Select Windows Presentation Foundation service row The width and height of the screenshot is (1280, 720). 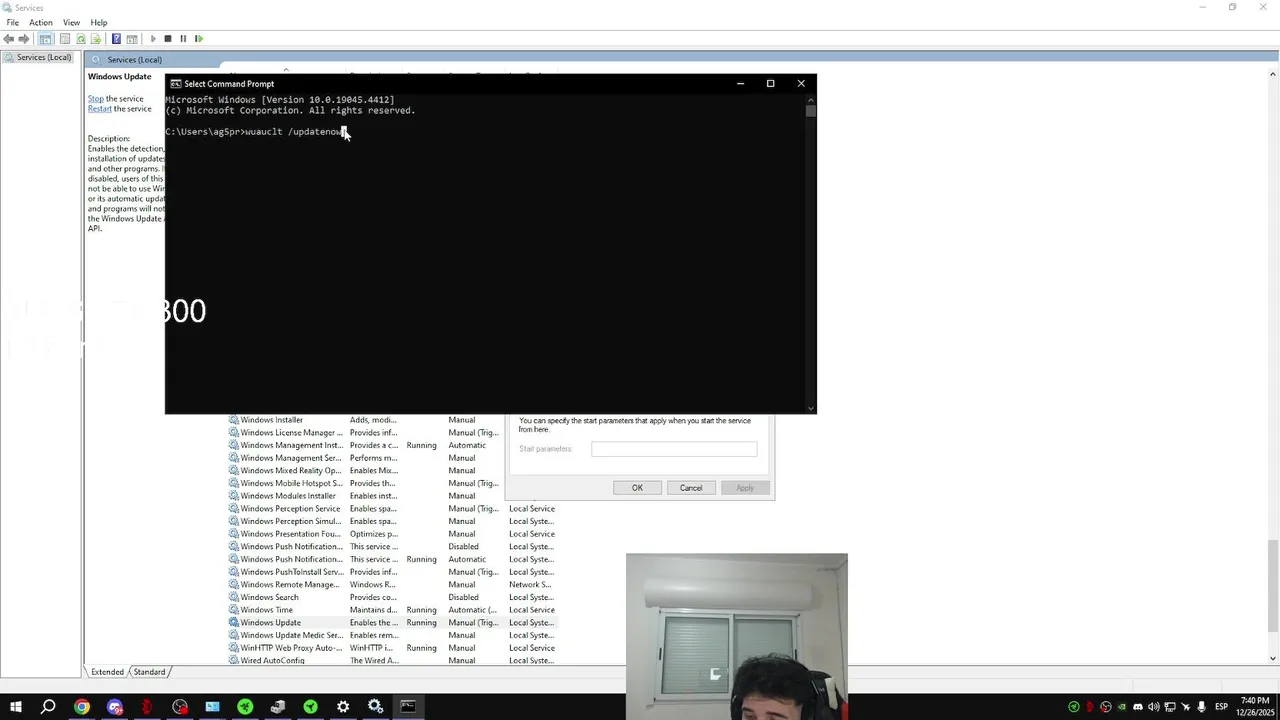tap(391, 534)
